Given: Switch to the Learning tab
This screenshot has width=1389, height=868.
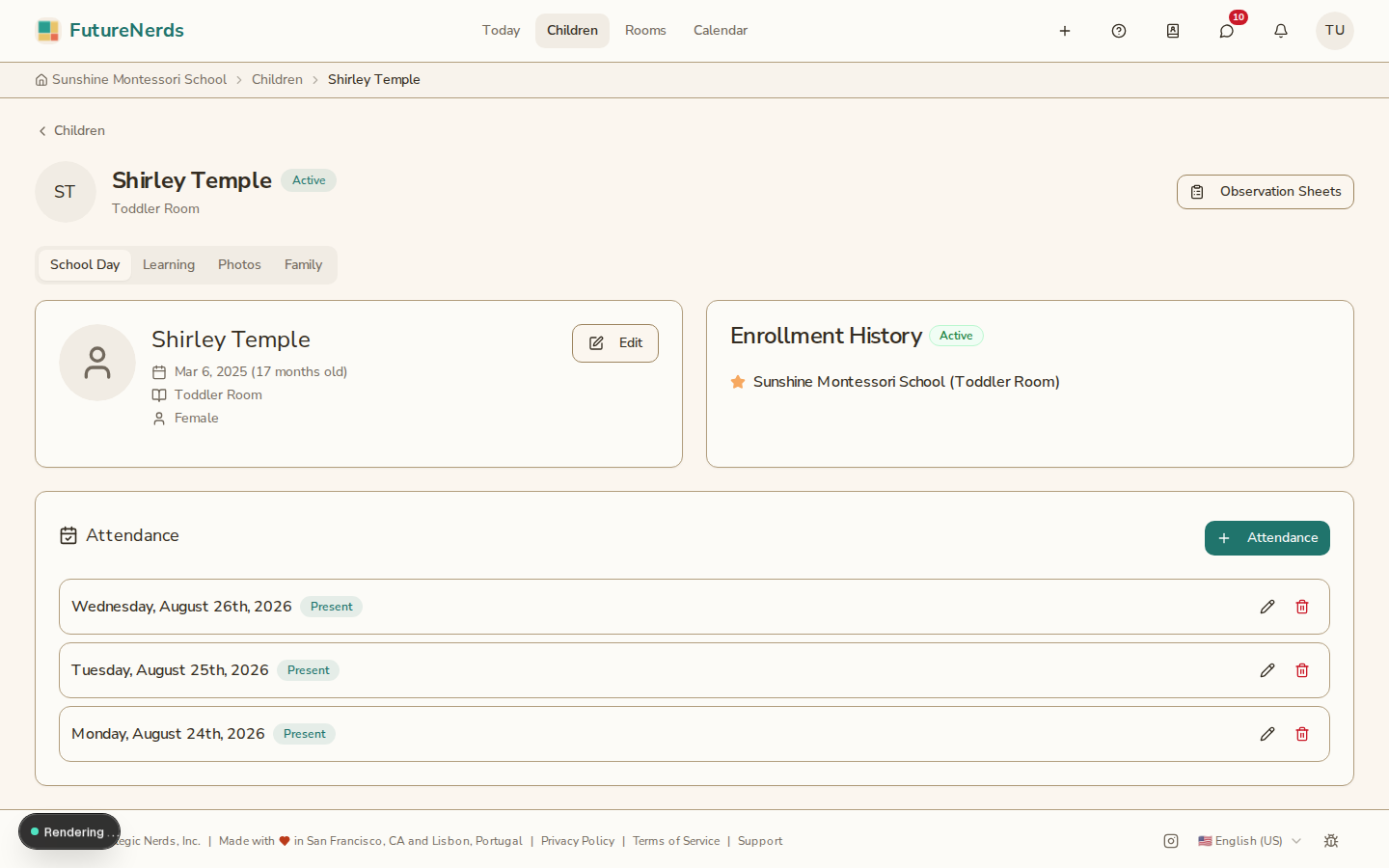Looking at the screenshot, I should [169, 265].
